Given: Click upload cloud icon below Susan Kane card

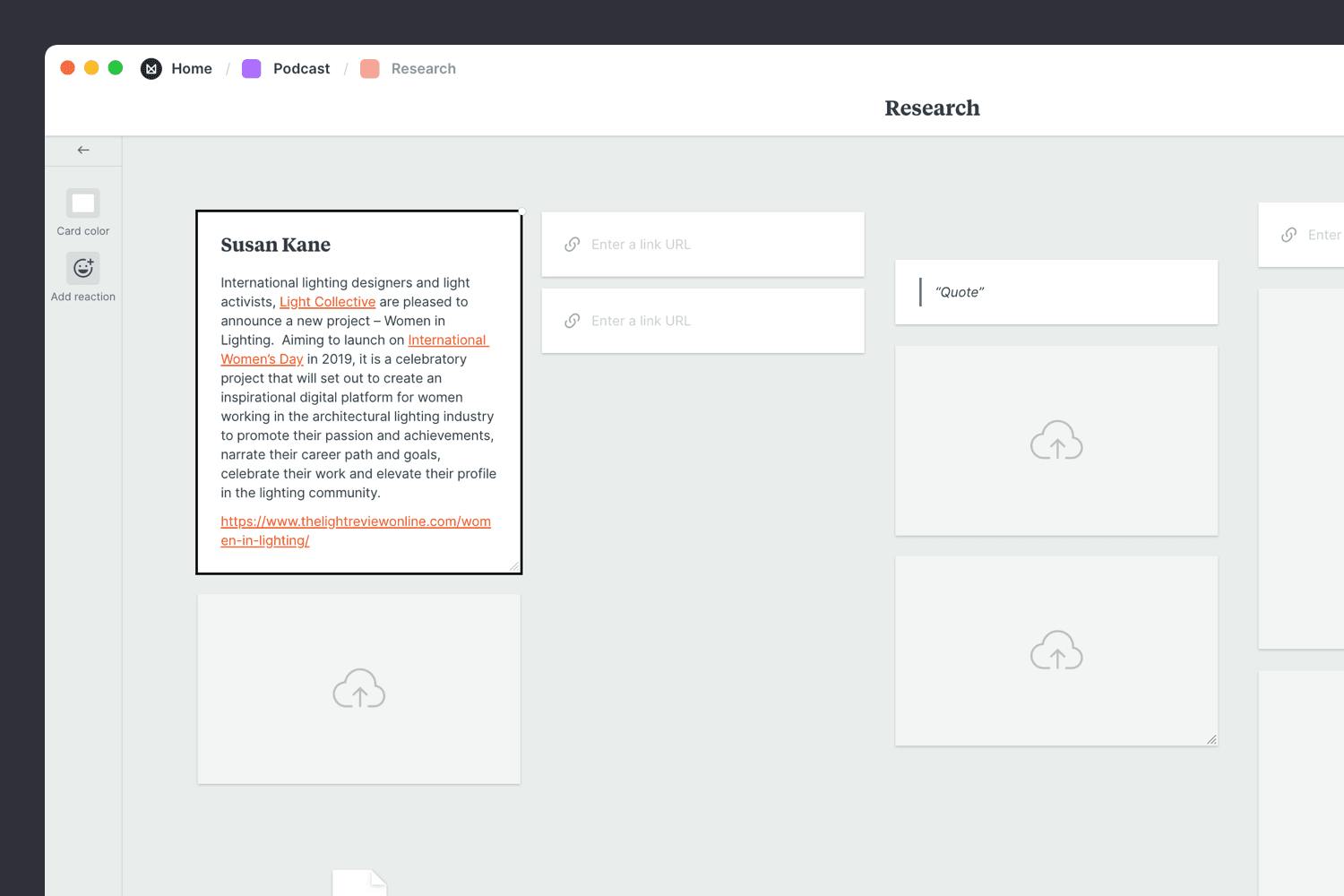Looking at the screenshot, I should [358, 688].
